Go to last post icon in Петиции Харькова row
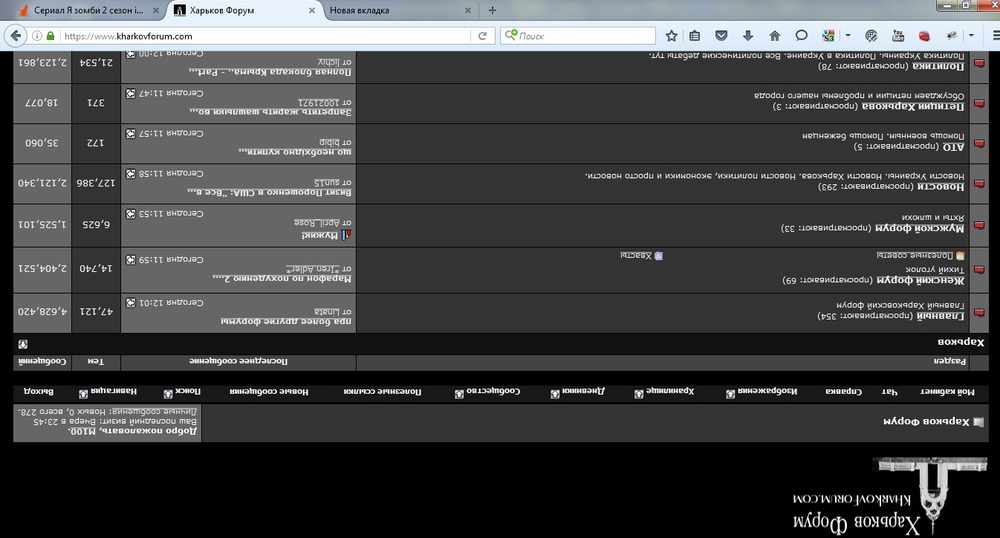This screenshot has height=538, width=1000. click(130, 93)
